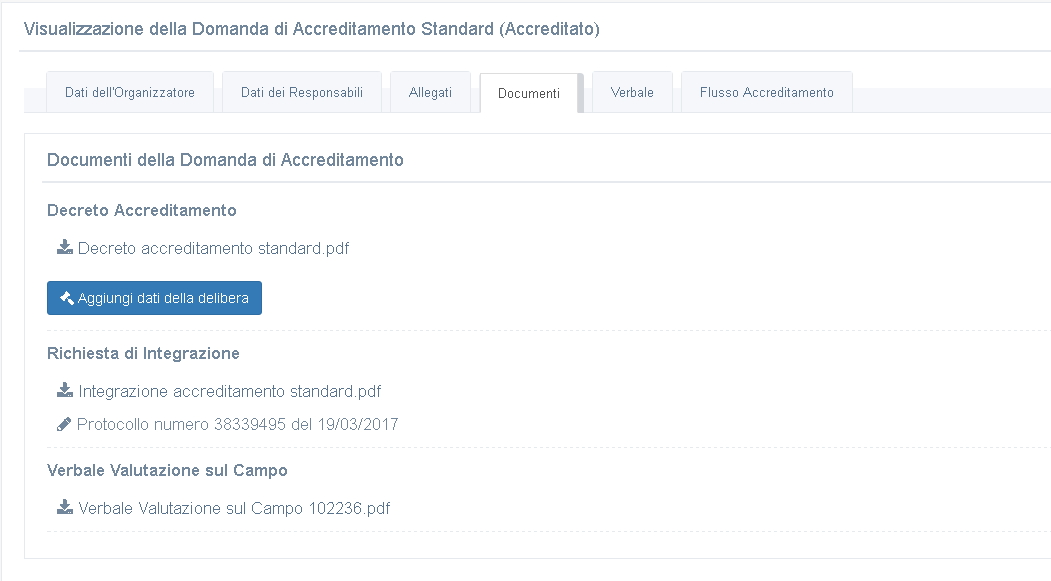Go to the Verbale tab
The image size is (1051, 581).
(x=632, y=92)
